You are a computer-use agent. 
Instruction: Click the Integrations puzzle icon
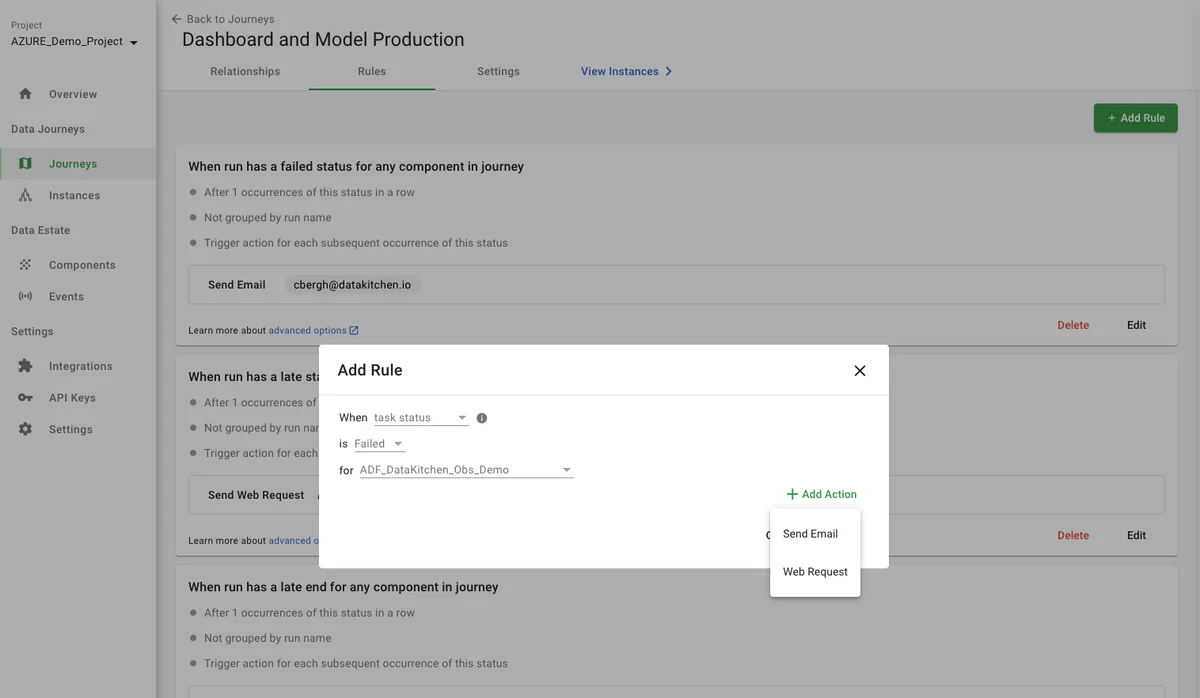point(26,366)
